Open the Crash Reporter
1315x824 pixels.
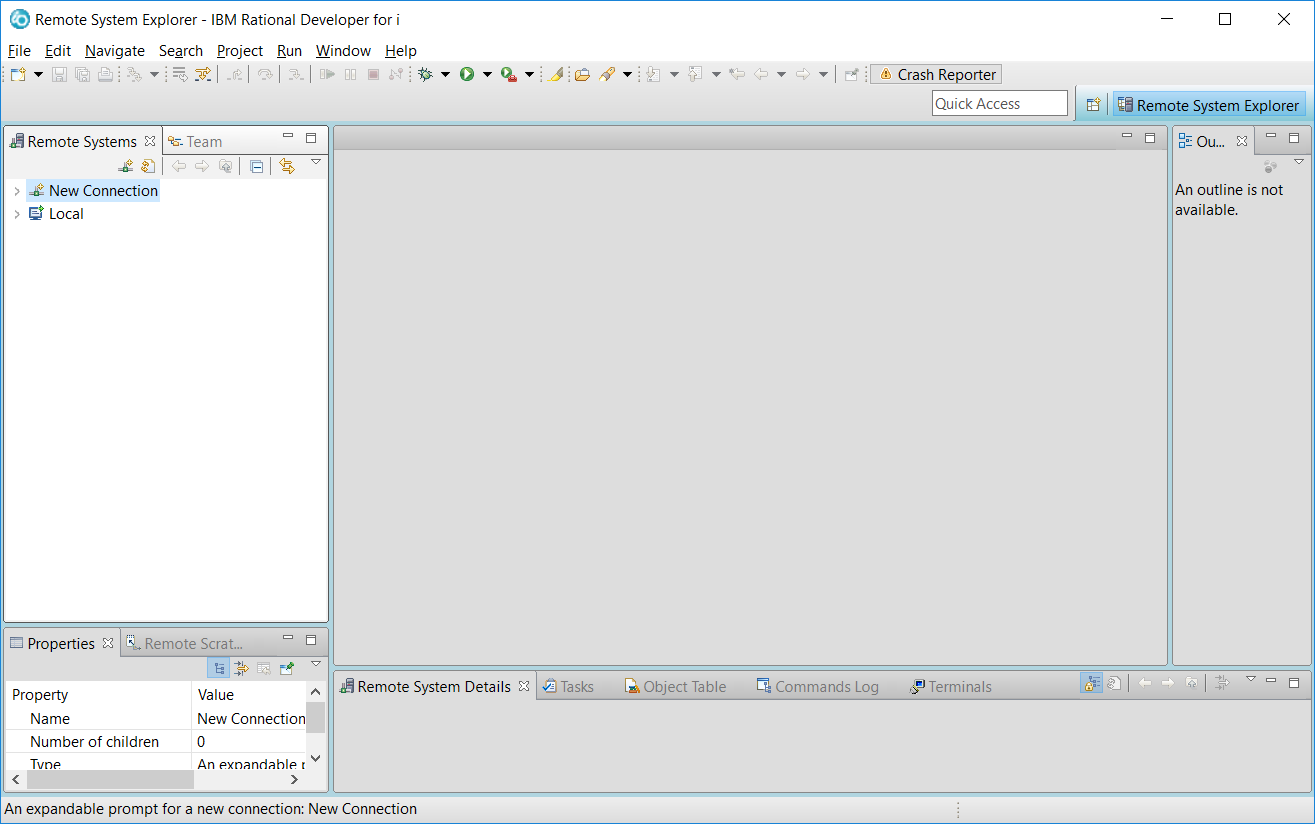click(935, 73)
